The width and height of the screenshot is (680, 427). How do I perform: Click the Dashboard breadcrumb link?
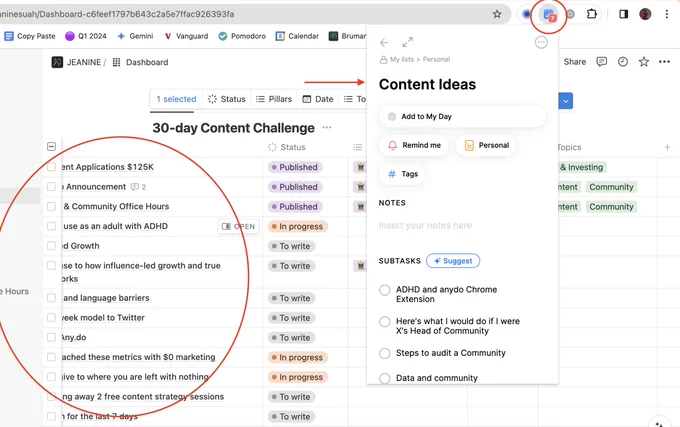tap(147, 62)
